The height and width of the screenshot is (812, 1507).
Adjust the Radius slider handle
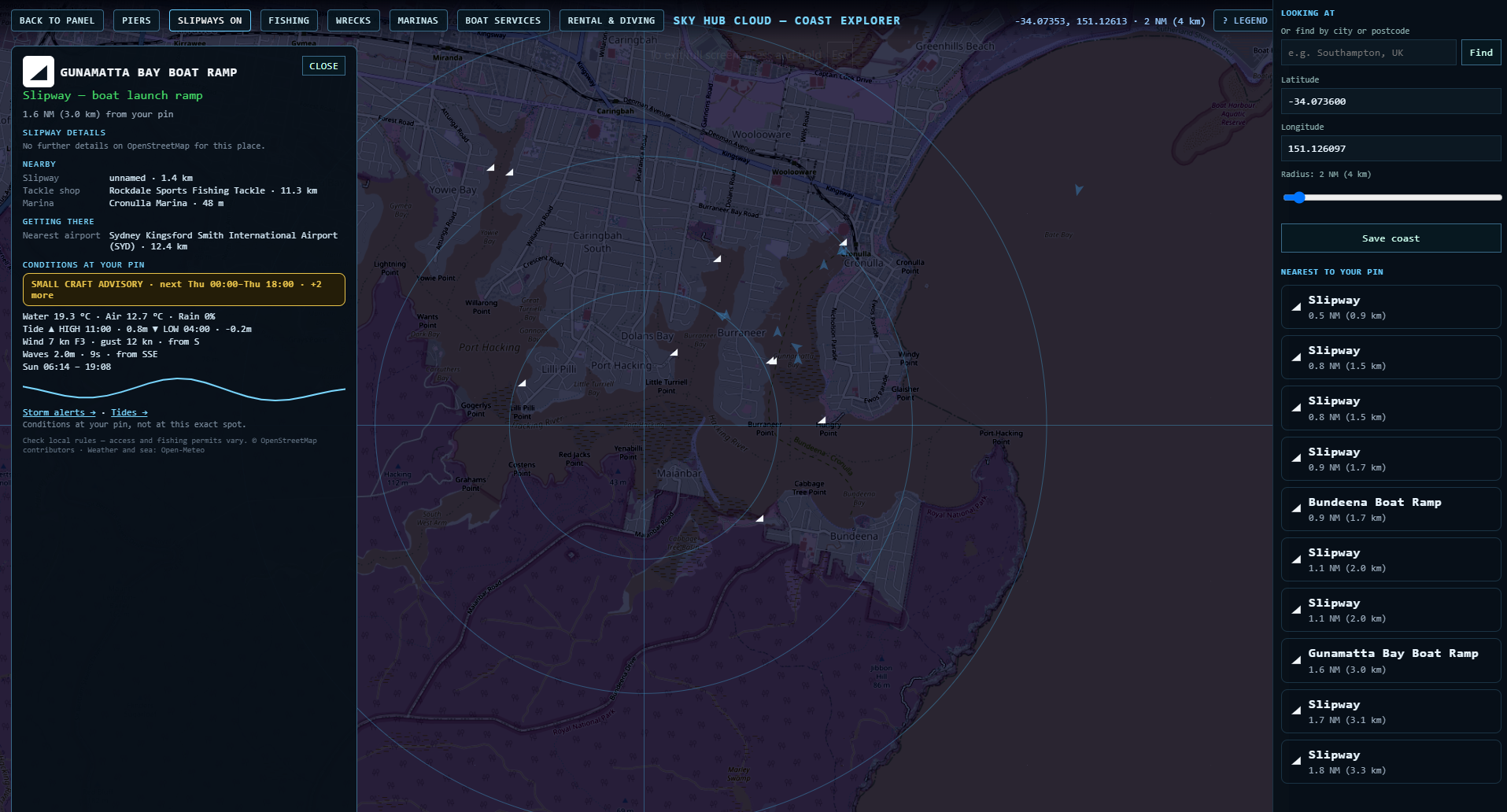click(x=1298, y=197)
